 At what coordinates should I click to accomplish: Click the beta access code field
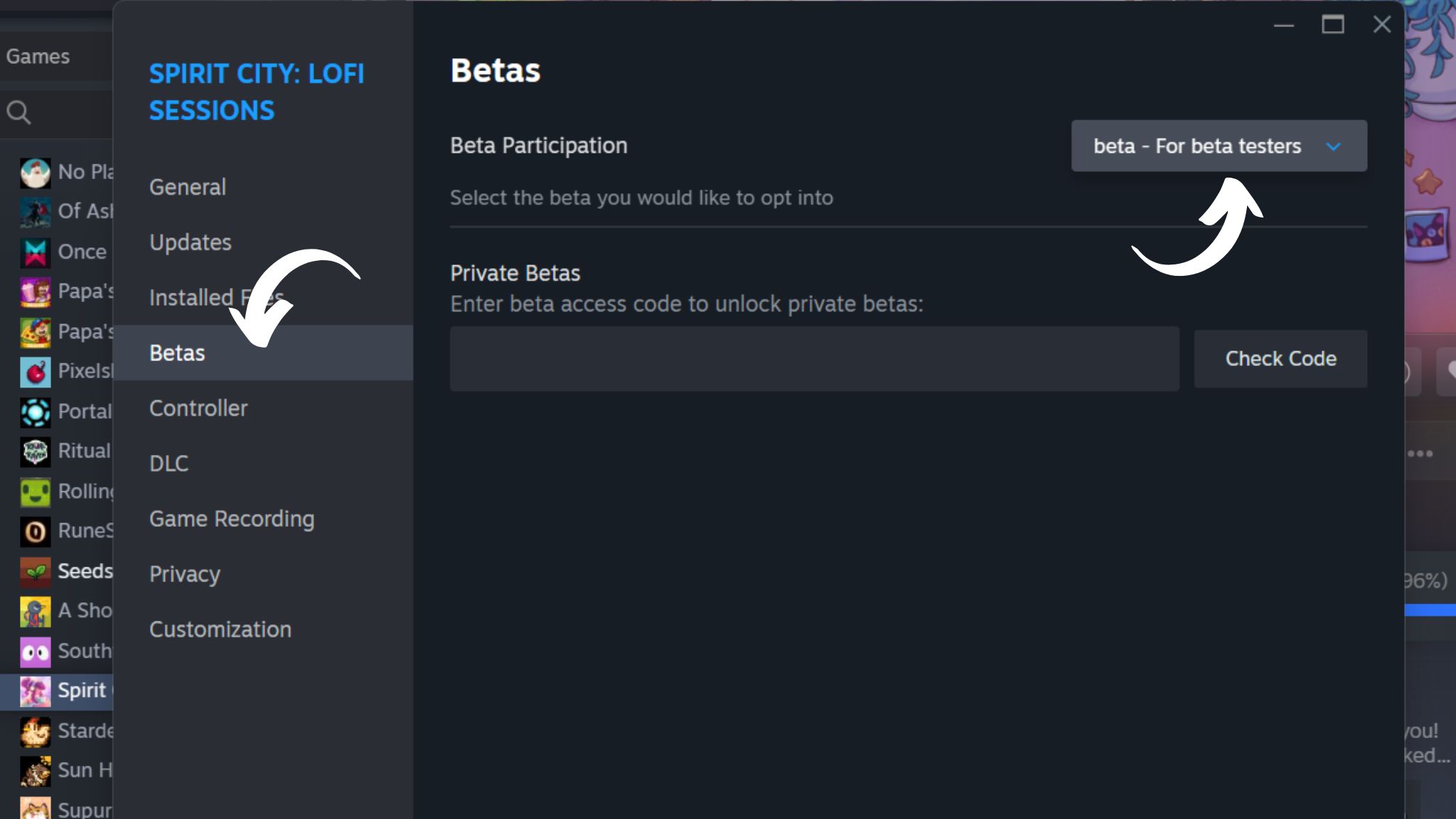coord(814,359)
